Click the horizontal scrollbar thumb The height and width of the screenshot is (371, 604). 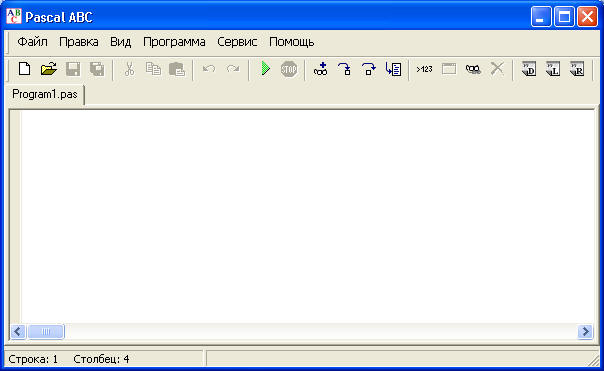(46, 331)
